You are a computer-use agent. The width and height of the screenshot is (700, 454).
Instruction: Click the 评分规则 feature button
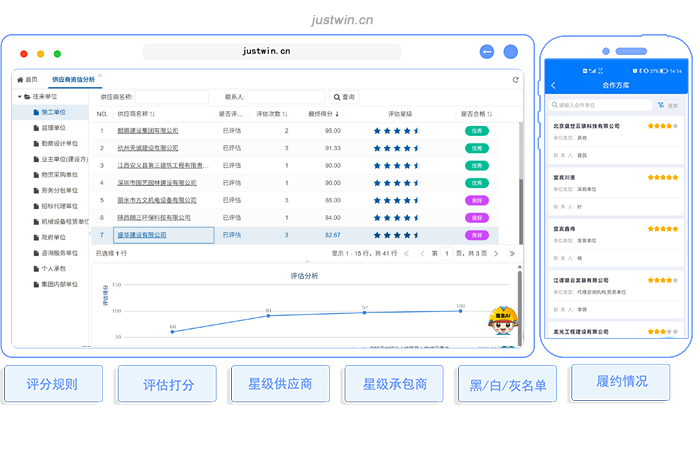tap(52, 384)
